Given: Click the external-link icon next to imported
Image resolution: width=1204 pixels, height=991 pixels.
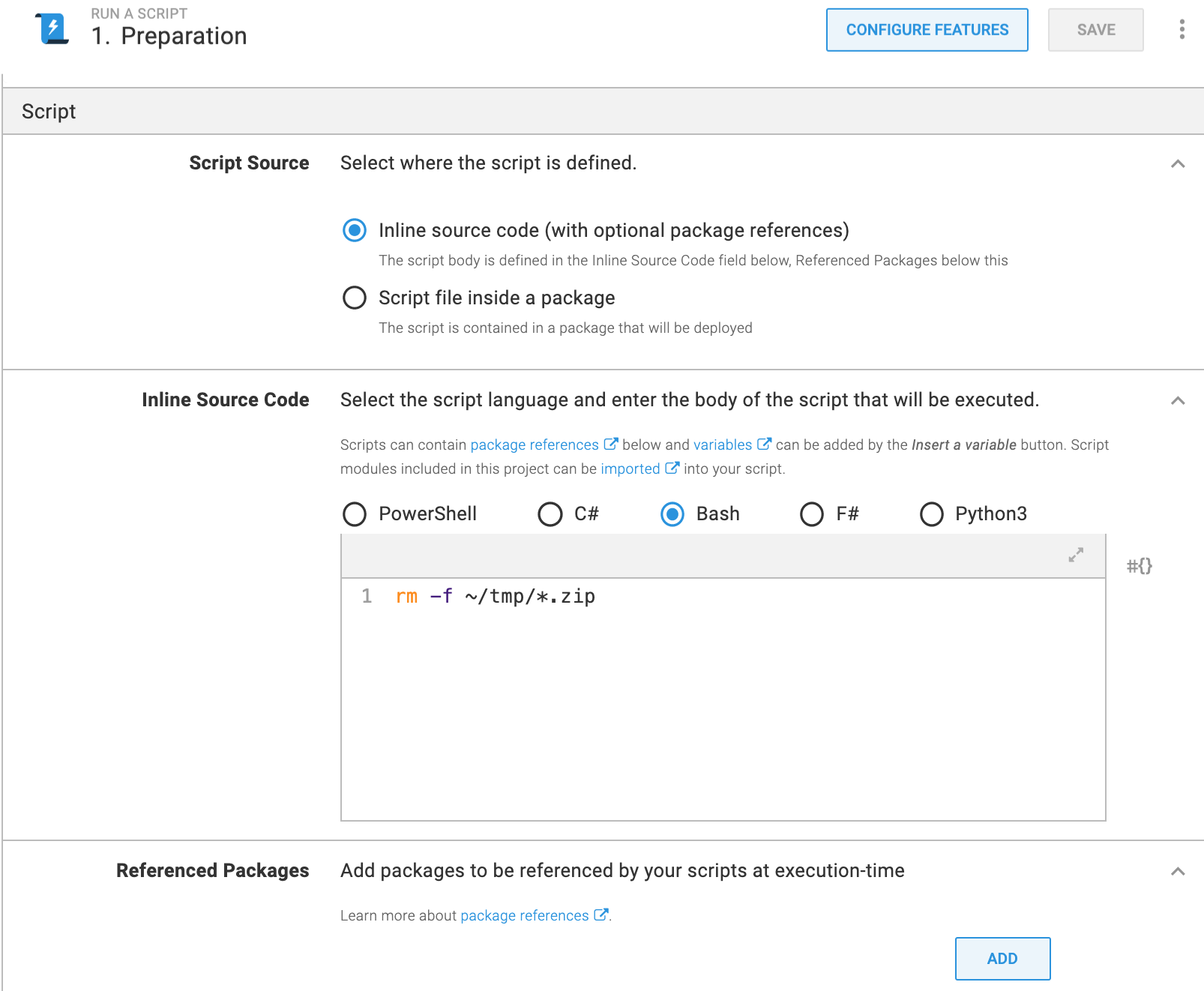Looking at the screenshot, I should click(672, 468).
